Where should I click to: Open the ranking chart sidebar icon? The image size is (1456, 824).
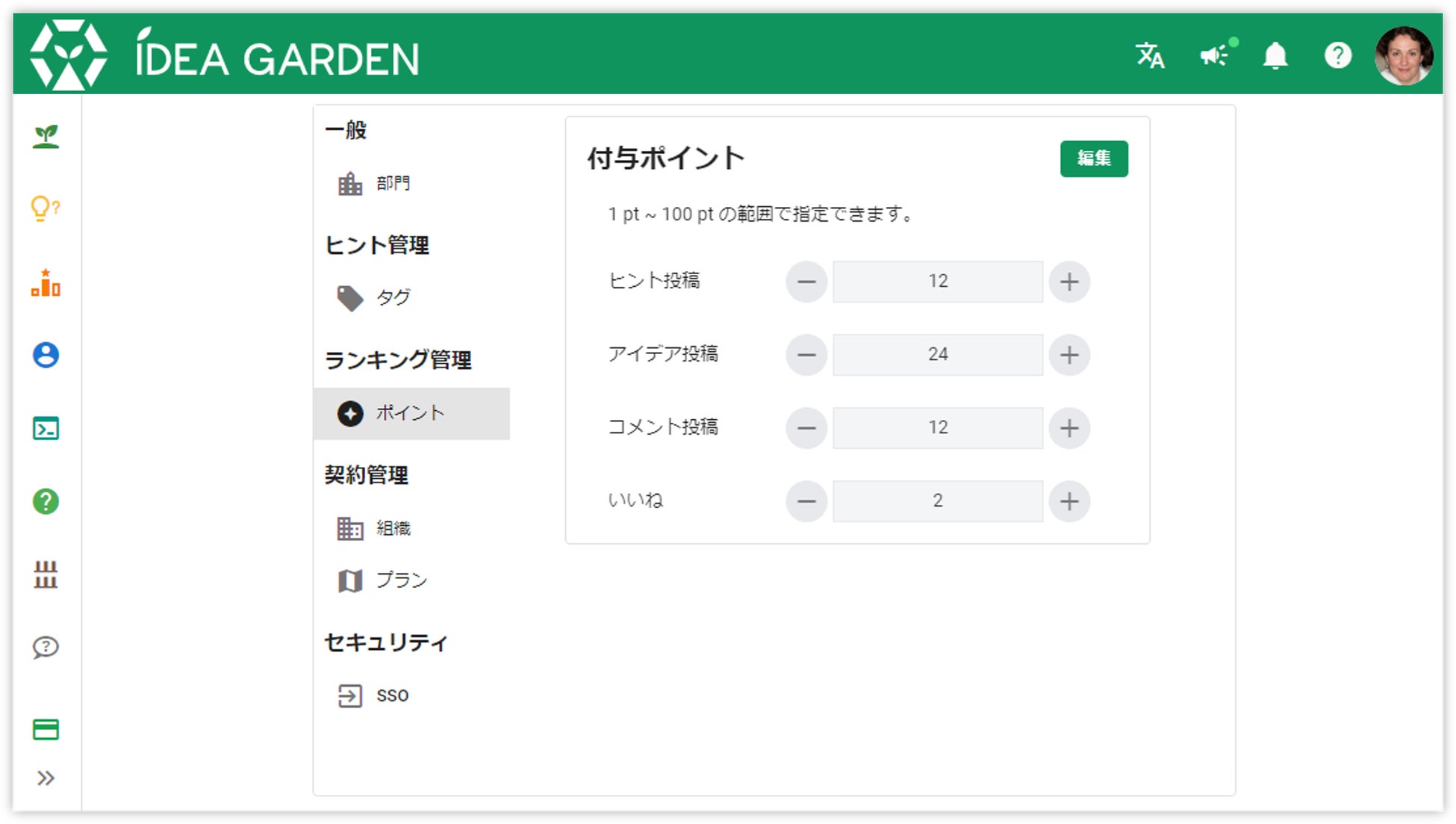pyautogui.click(x=46, y=283)
